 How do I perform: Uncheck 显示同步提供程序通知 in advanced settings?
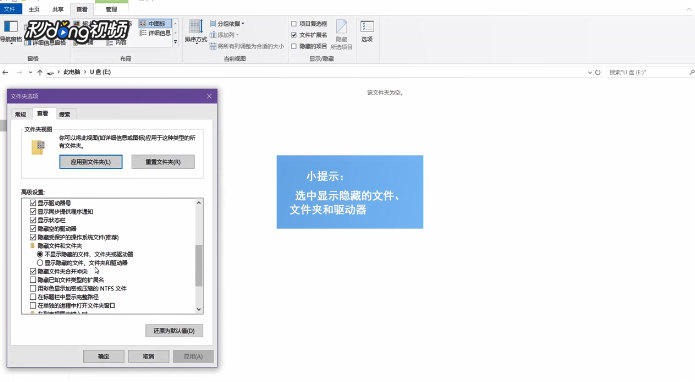(33, 211)
